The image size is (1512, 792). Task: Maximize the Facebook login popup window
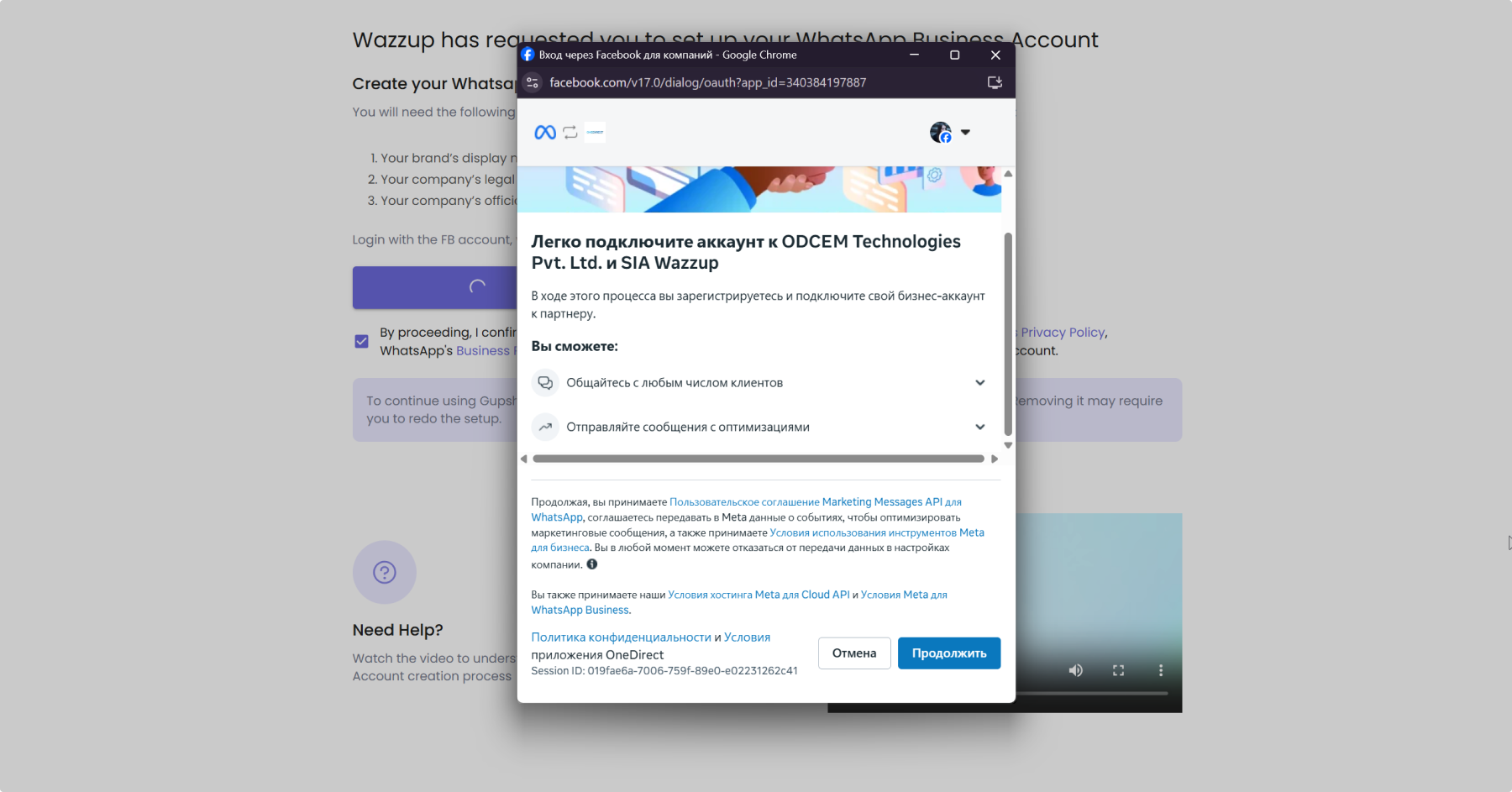[954, 55]
